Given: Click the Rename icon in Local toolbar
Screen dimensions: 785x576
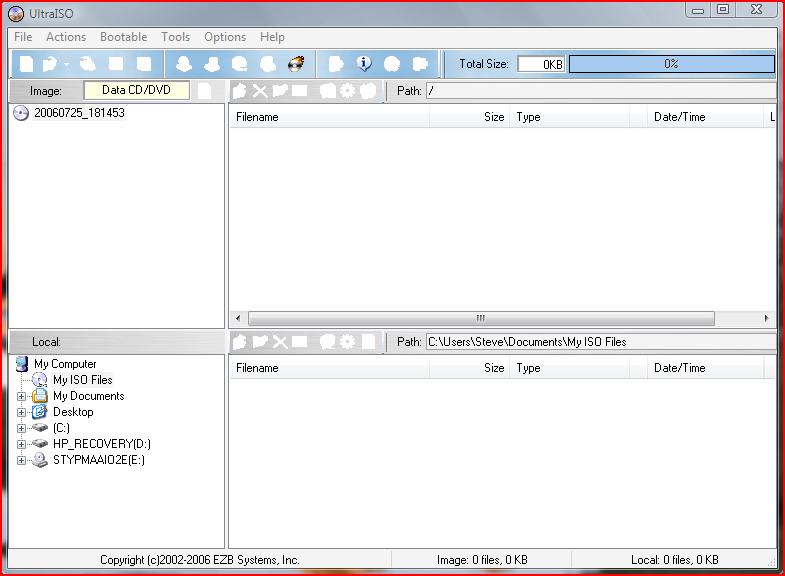Looking at the screenshot, I should tap(299, 342).
